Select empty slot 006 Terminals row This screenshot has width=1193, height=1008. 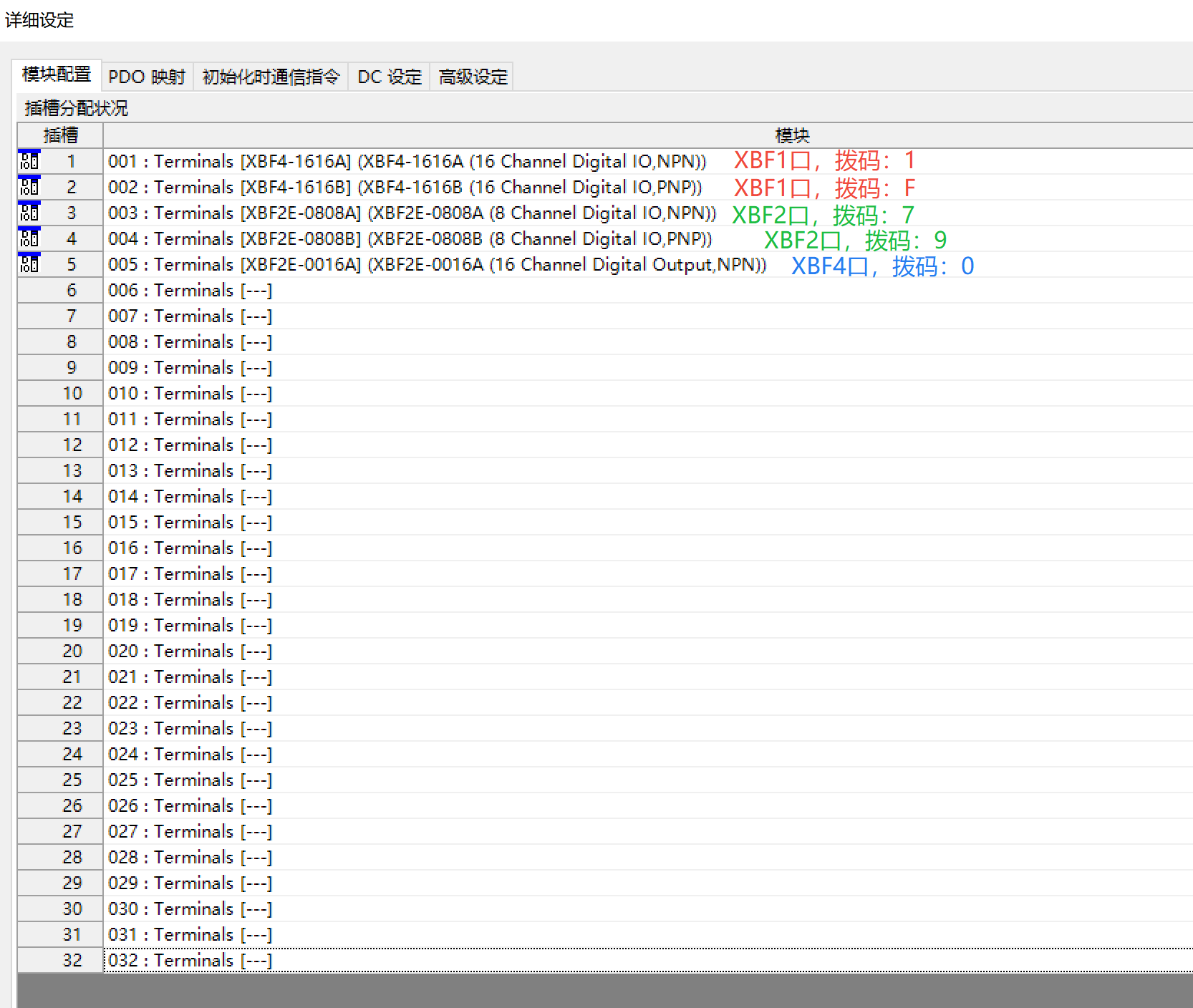(190, 291)
